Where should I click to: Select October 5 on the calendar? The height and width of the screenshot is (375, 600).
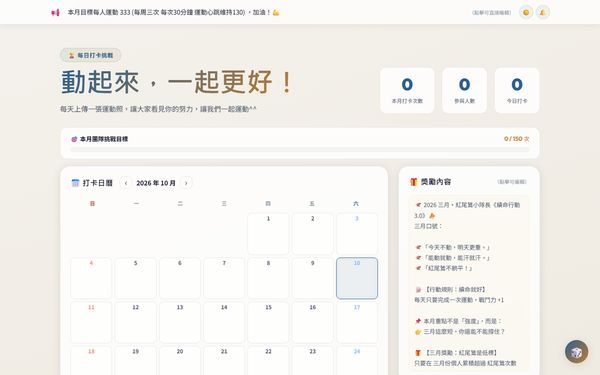[x=135, y=278]
